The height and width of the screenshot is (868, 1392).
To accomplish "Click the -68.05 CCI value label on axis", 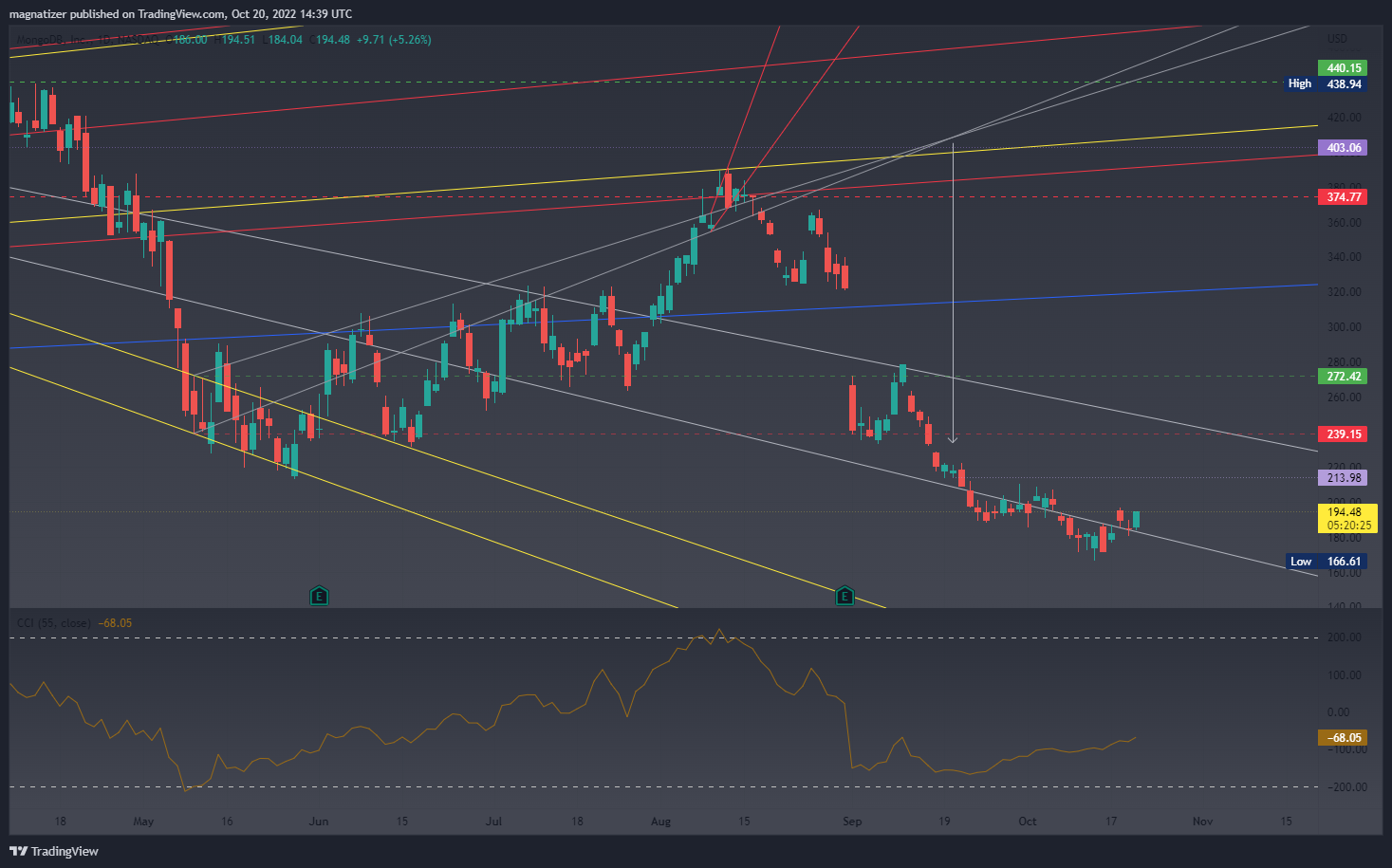I will tap(1343, 738).
